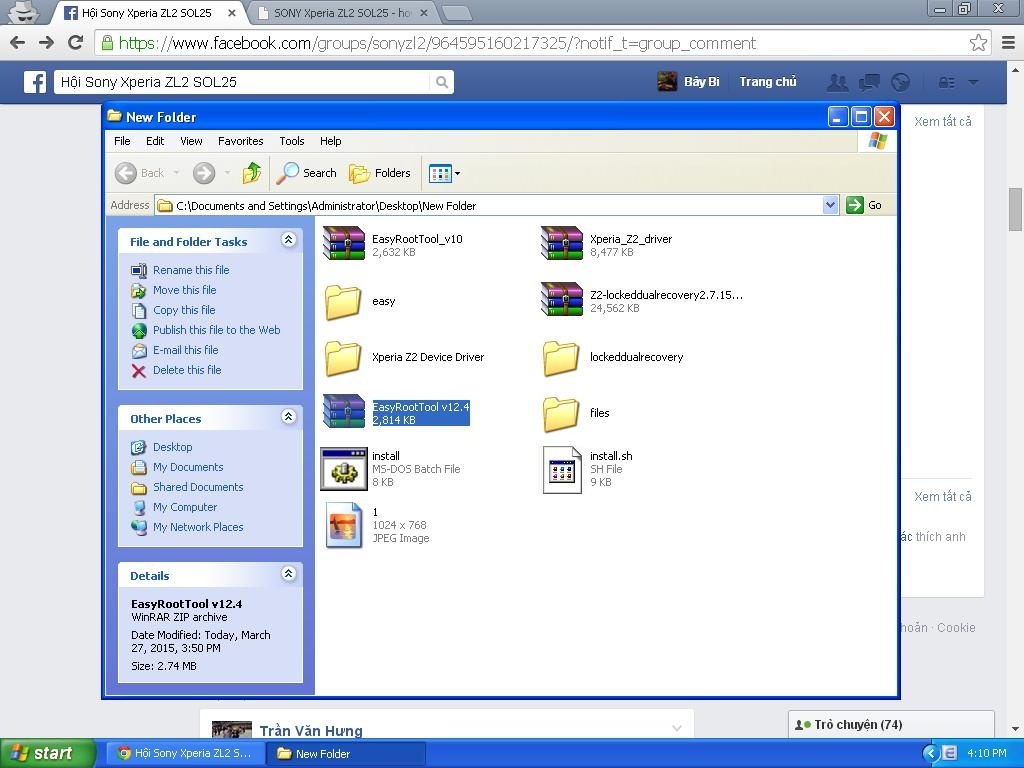The image size is (1024, 768).
Task: Toggle the Folders pane button
Action: [379, 173]
